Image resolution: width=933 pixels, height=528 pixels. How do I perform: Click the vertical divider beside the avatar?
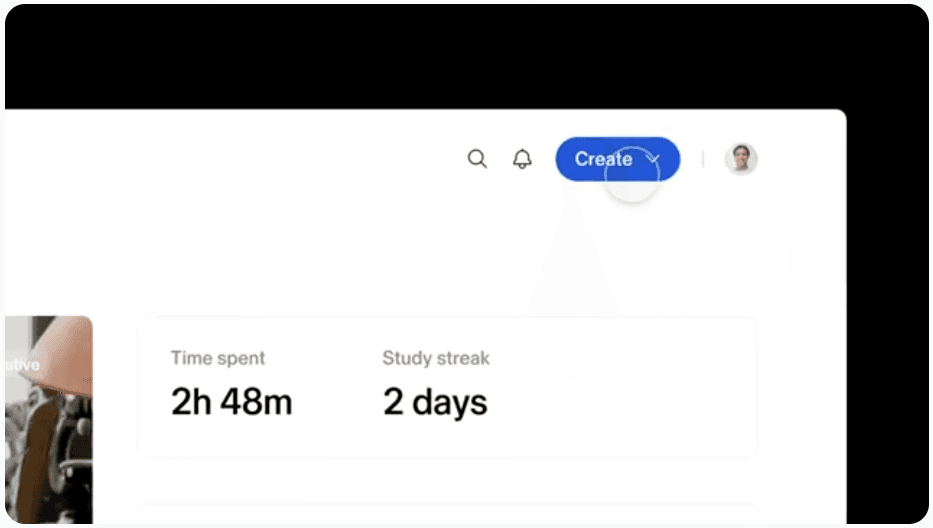(x=703, y=159)
